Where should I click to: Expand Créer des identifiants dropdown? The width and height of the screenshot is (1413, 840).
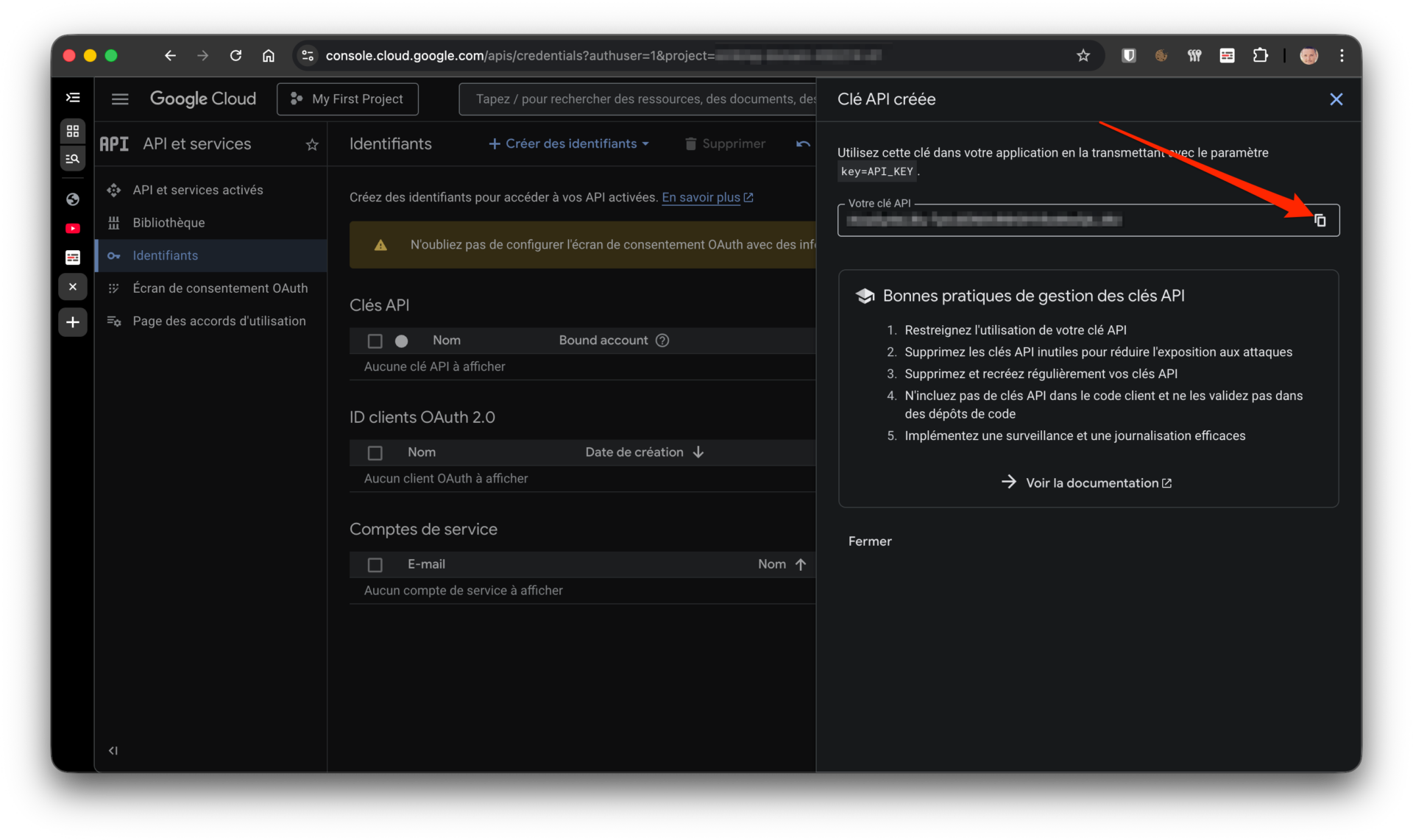[x=569, y=144]
